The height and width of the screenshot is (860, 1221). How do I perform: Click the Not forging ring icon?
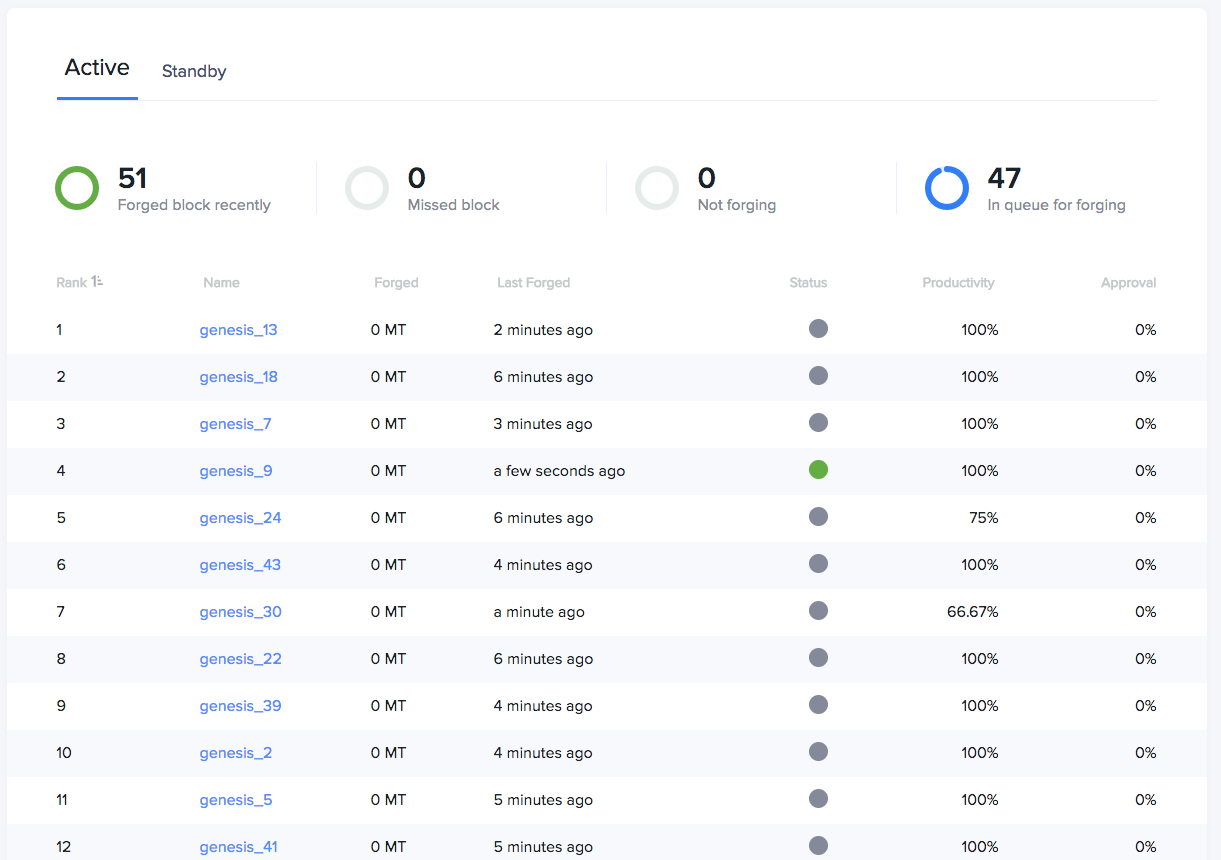657,188
